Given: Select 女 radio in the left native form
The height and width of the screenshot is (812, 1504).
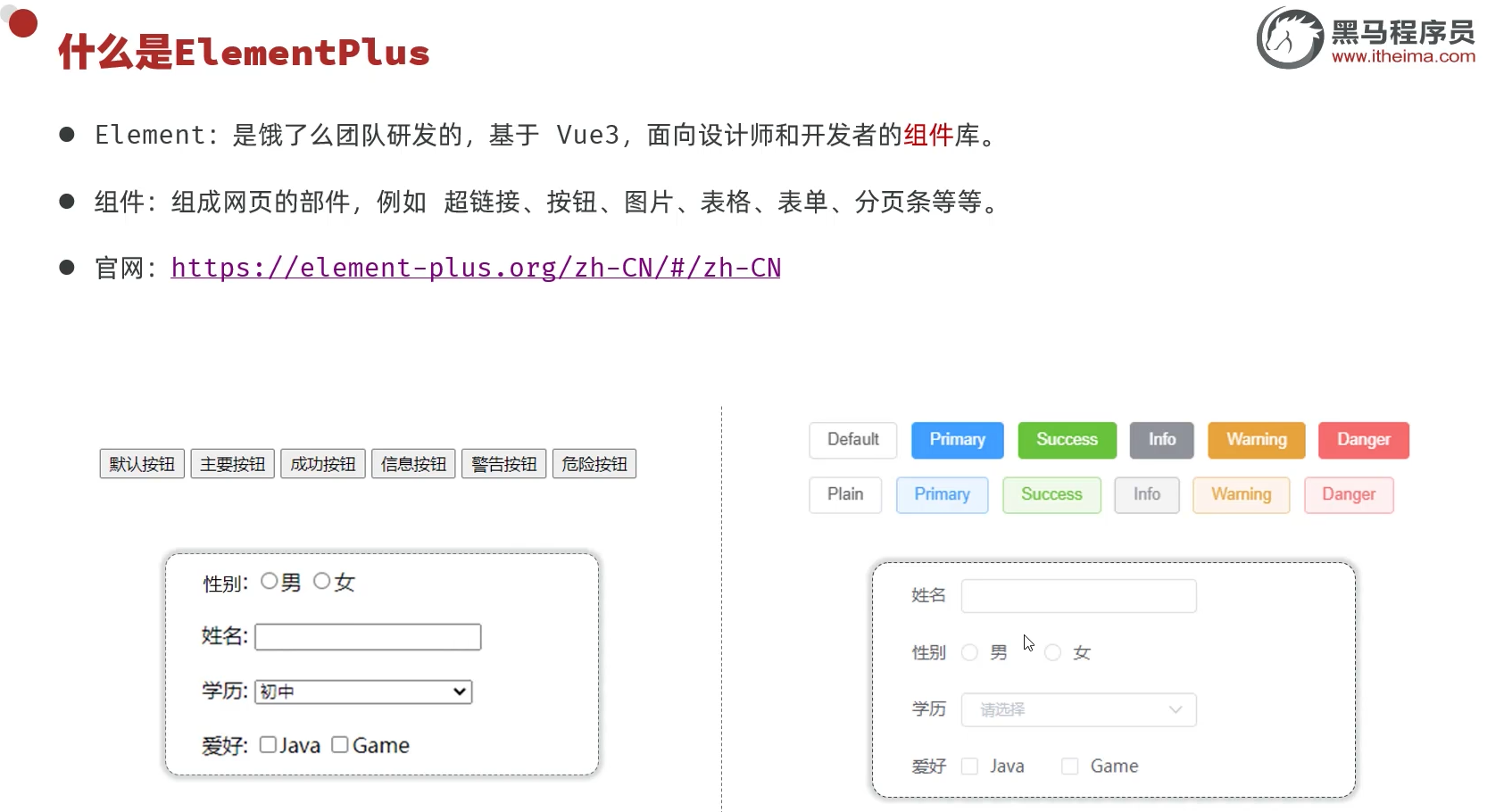Looking at the screenshot, I should 322,581.
